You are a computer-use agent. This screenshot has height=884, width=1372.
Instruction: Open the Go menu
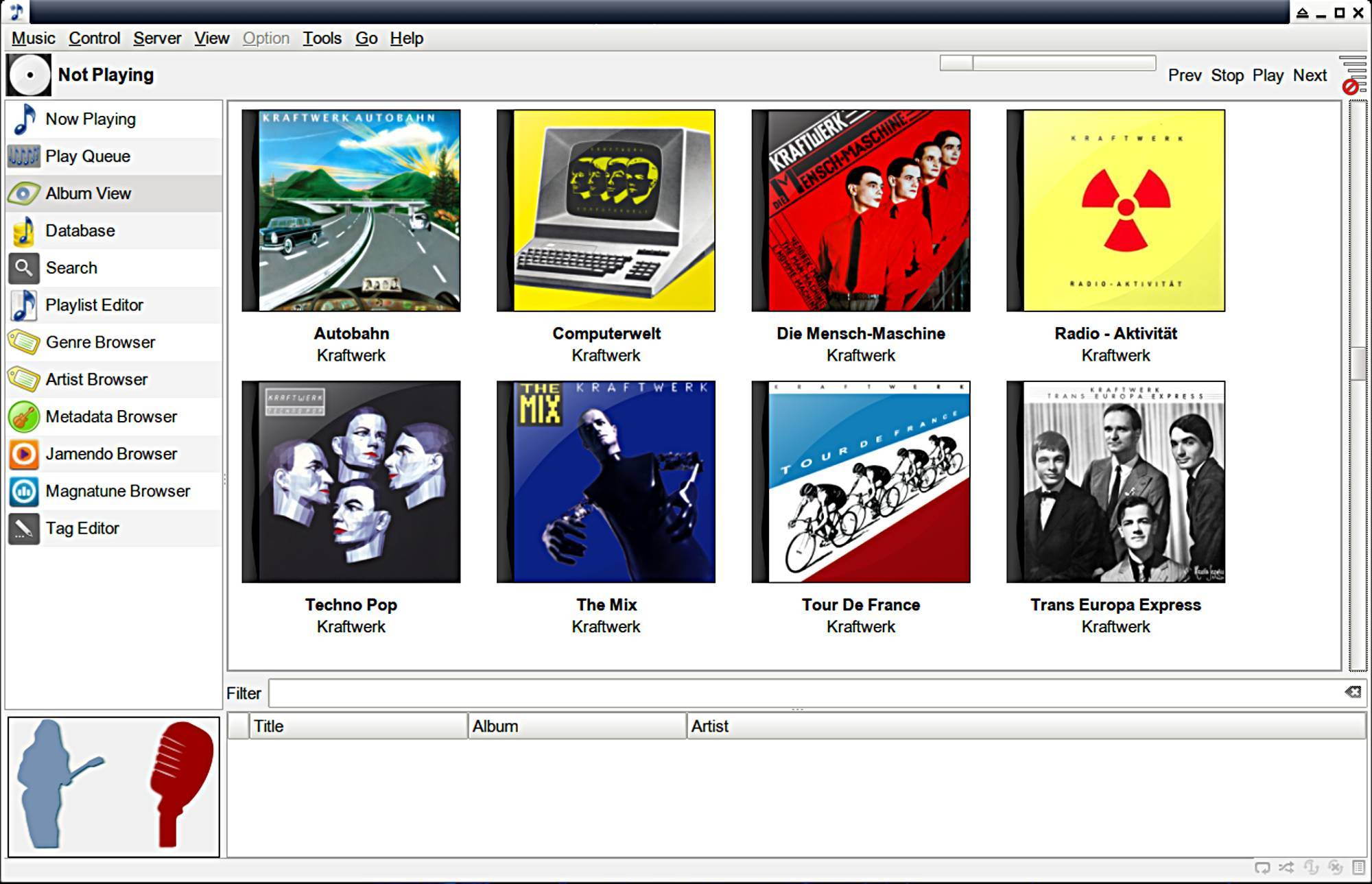click(x=366, y=38)
